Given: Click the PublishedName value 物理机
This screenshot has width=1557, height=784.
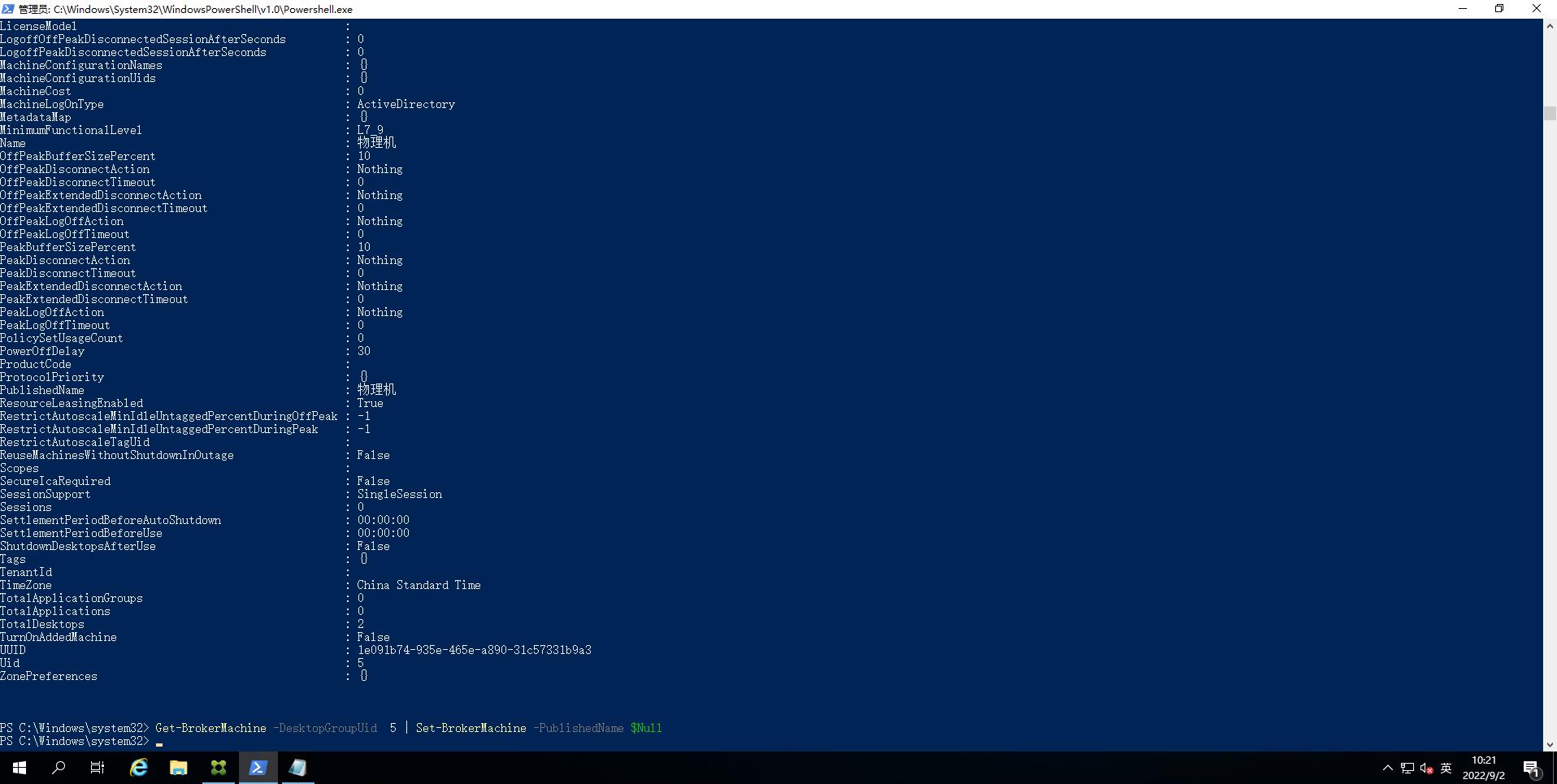Looking at the screenshot, I should (x=376, y=390).
